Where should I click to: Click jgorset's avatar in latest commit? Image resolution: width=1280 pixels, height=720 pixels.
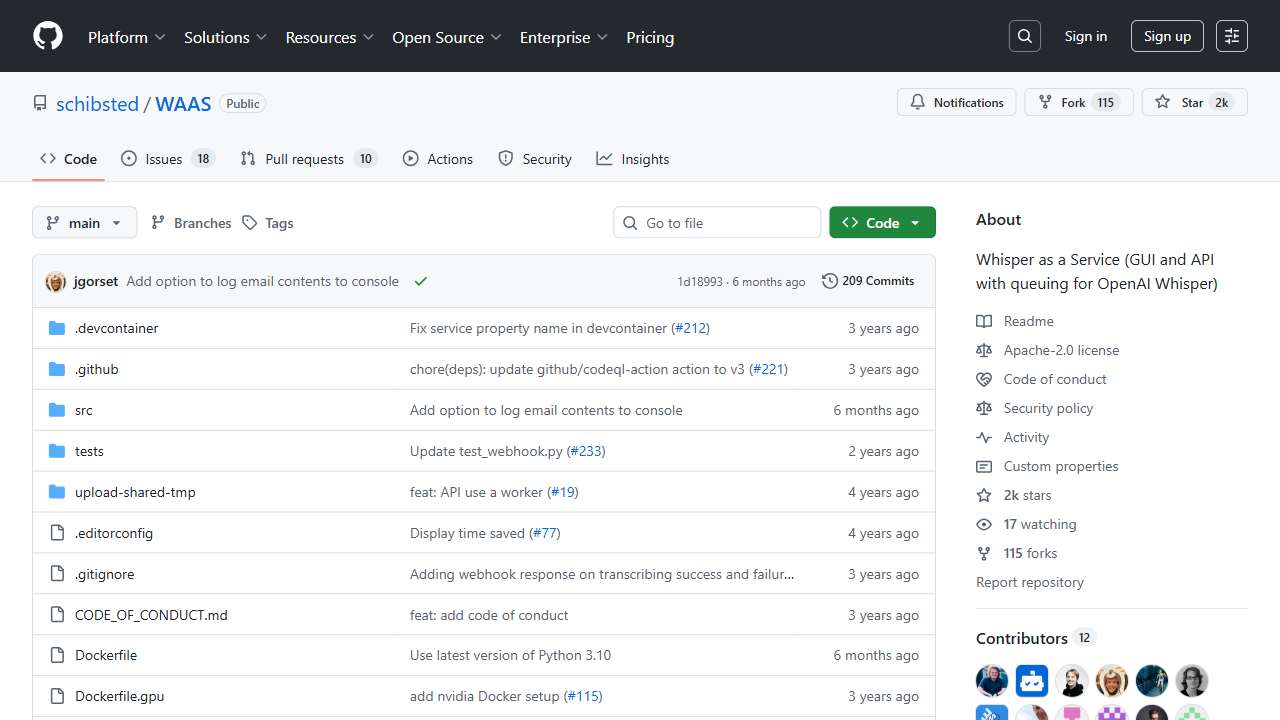click(x=56, y=282)
